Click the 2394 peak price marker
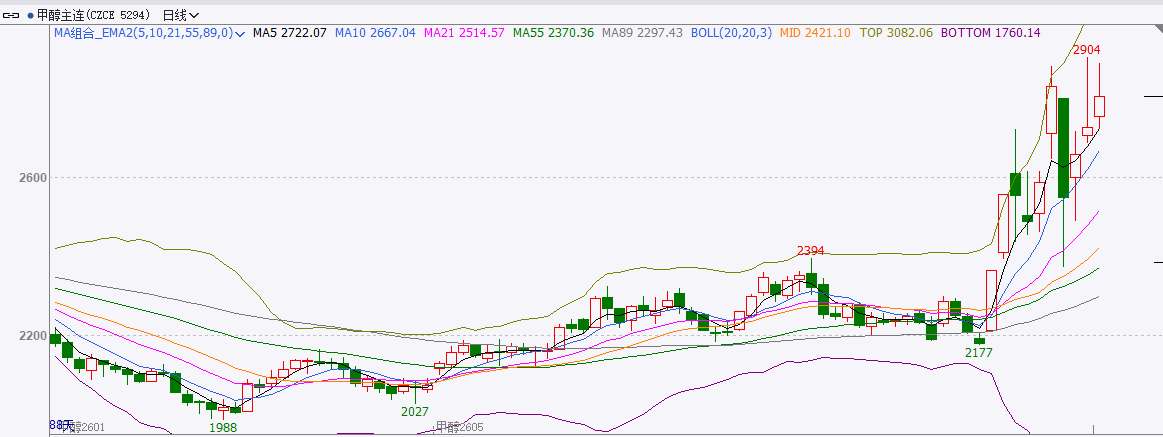The height and width of the screenshot is (437, 1163). [810, 250]
